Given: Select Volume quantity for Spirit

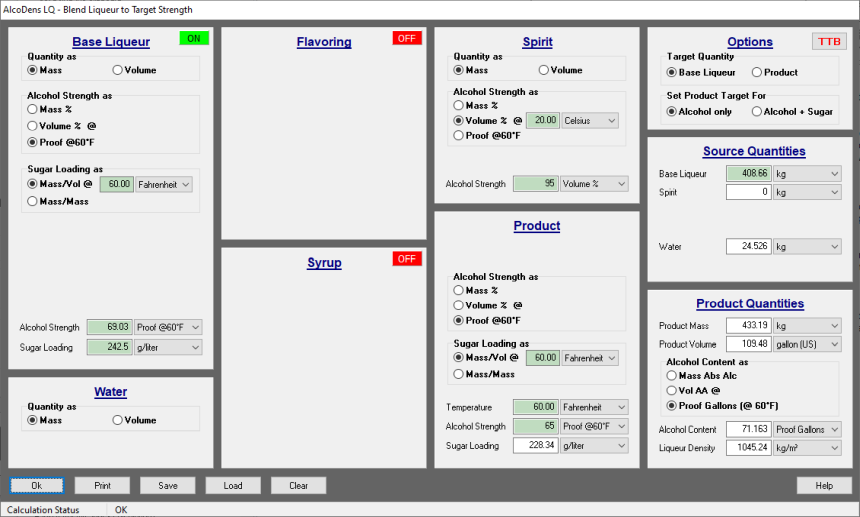Looking at the screenshot, I should click(x=561, y=70).
